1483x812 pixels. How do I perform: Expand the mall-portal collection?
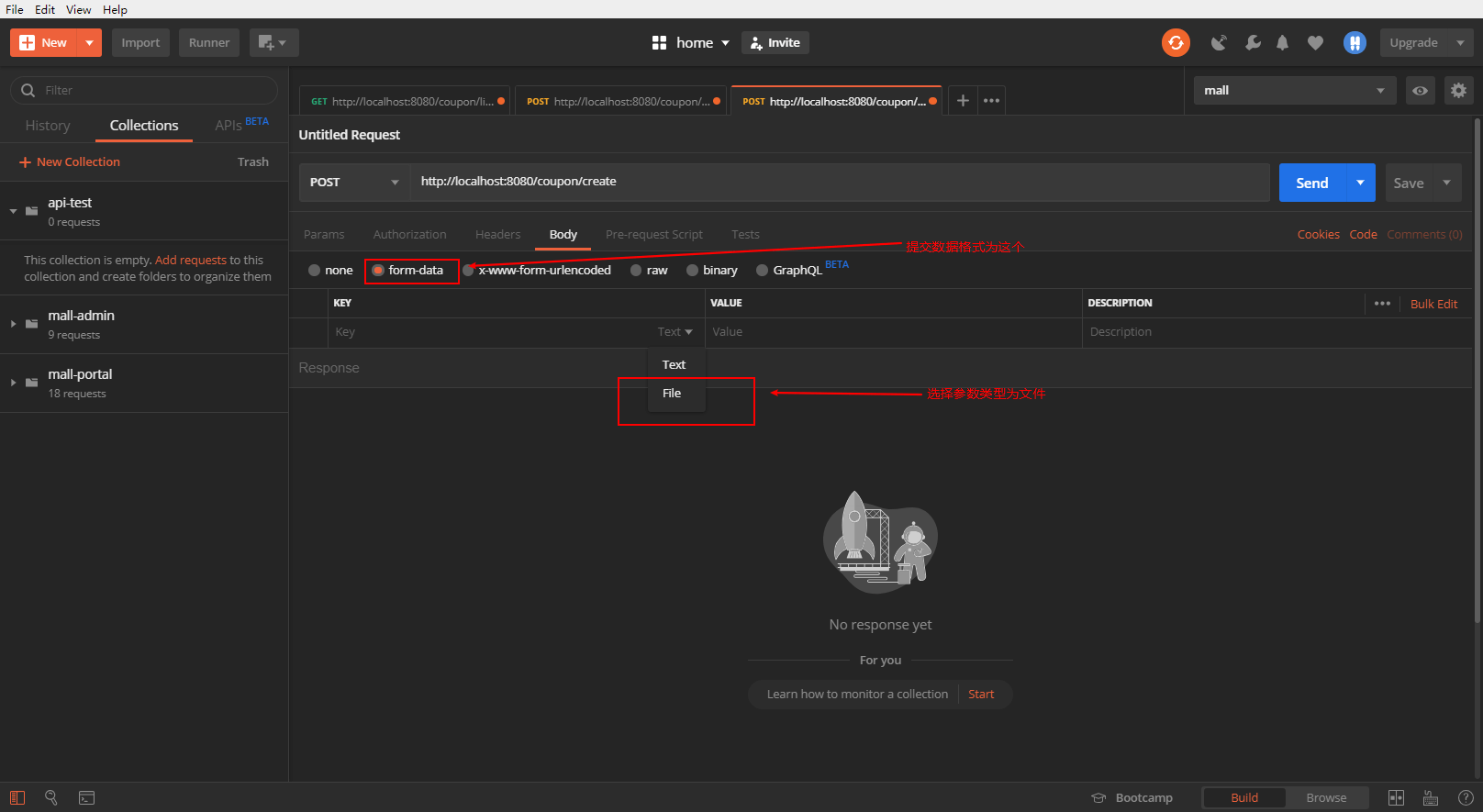point(14,383)
